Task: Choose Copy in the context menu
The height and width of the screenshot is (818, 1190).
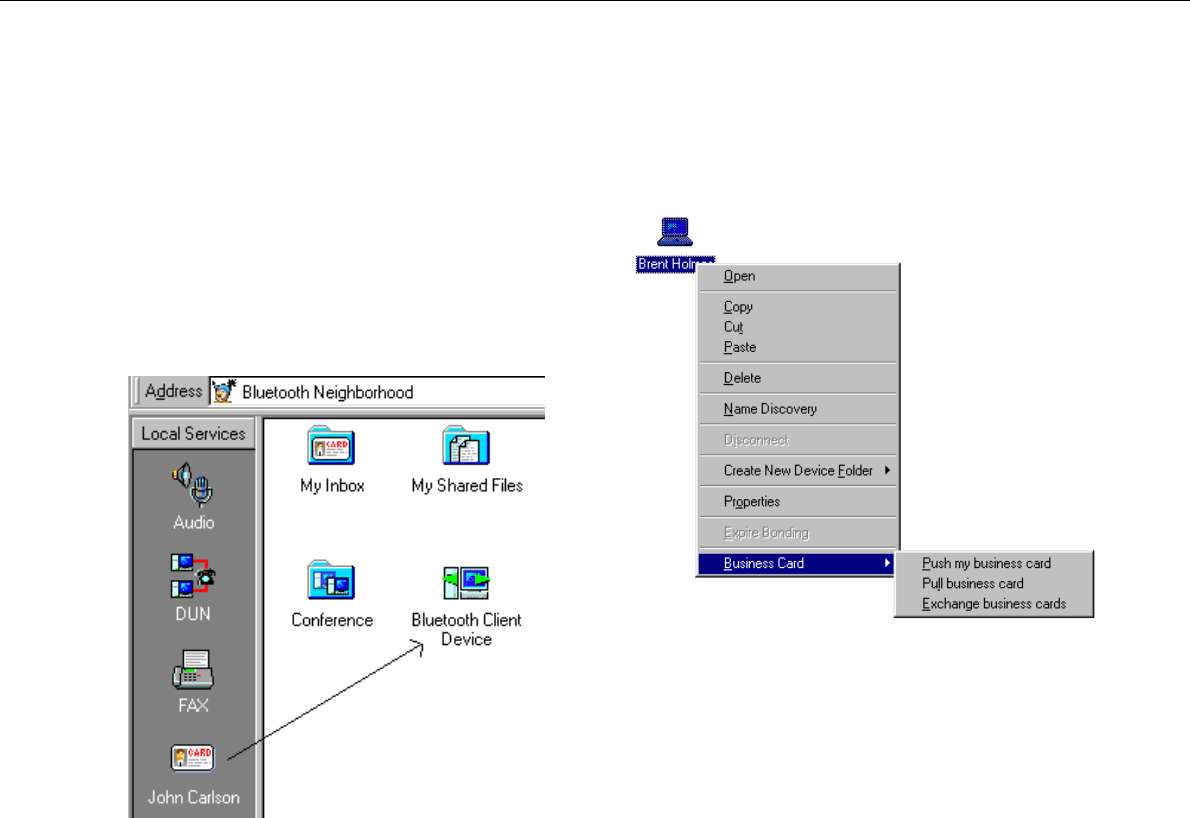Action: pos(798,307)
